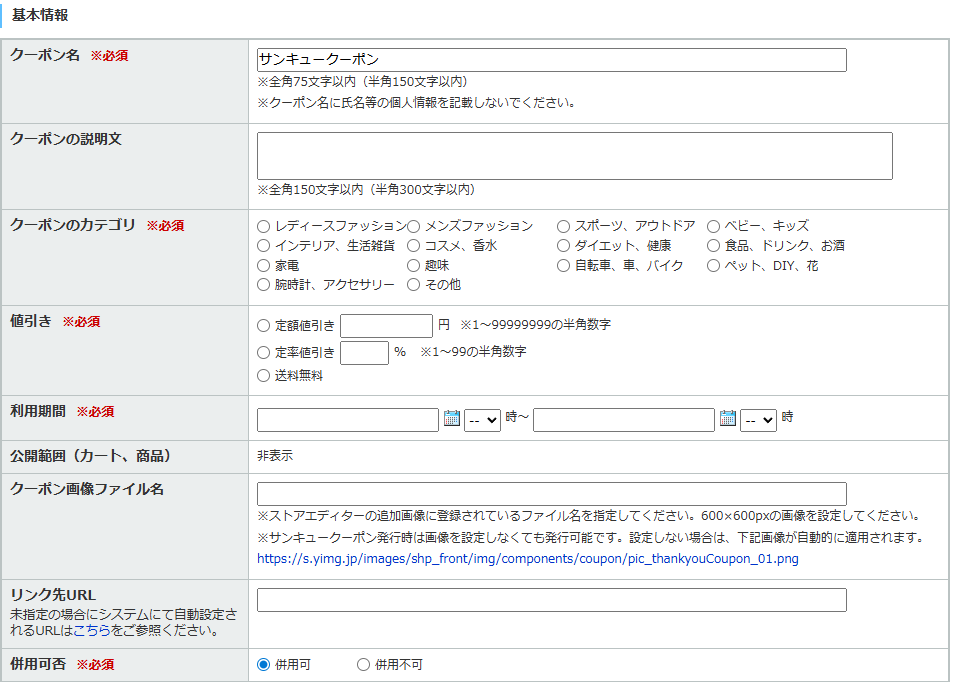Open the end date calendar picker icon
The image size is (954, 682).
[x=727, y=419]
